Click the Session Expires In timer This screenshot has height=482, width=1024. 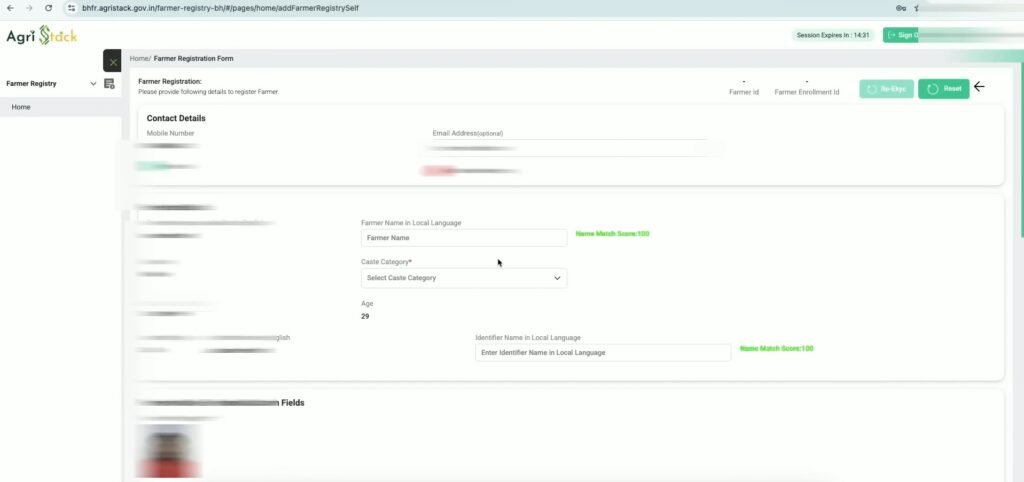833,35
